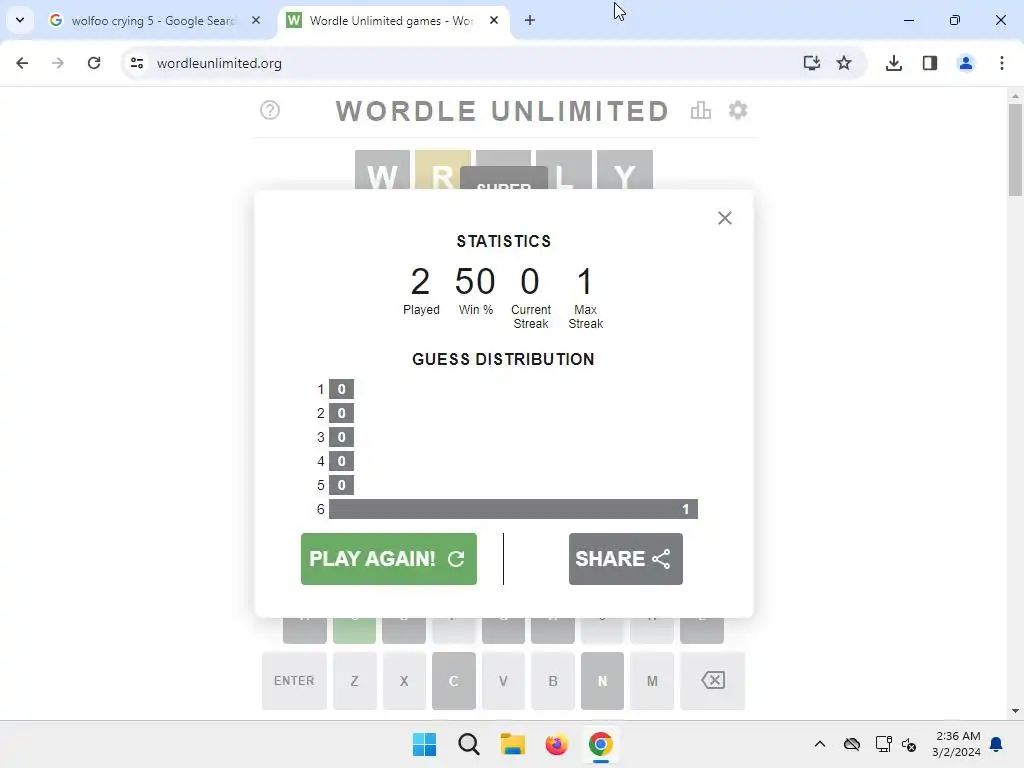Click the OneDrive cloud tray icon
Viewport: 1024px width, 768px height.
(852, 744)
